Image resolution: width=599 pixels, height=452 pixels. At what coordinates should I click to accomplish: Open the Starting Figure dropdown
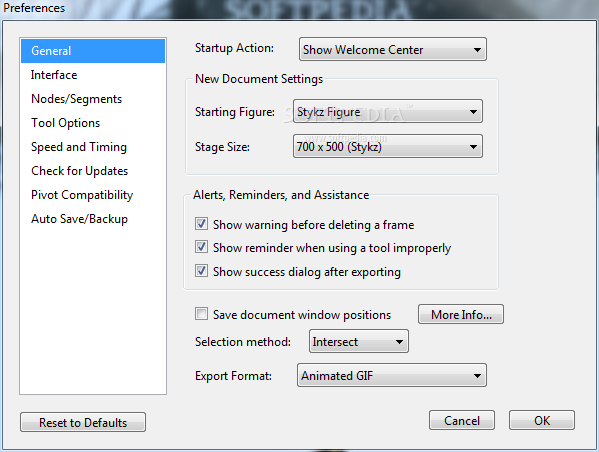click(388, 111)
